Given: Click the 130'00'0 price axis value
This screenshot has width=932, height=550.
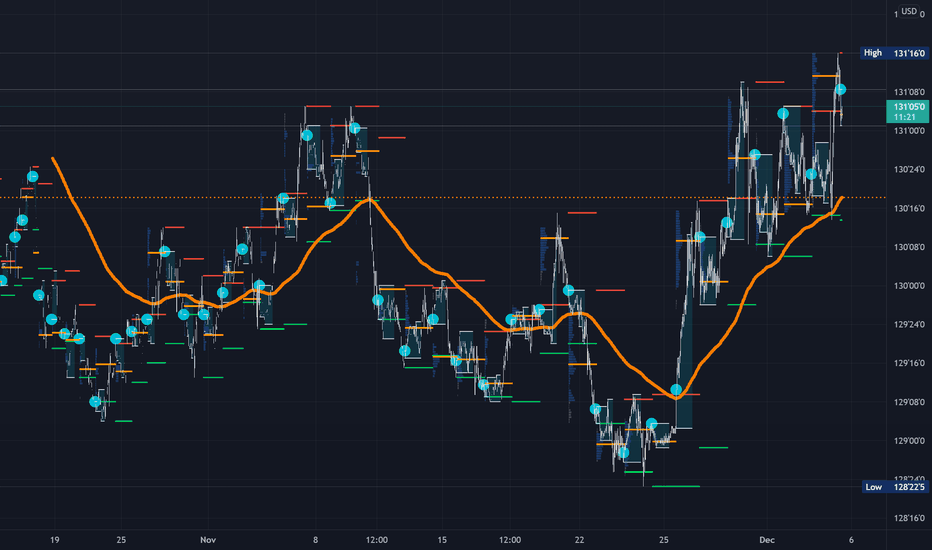Looking at the screenshot, I should [x=909, y=286].
